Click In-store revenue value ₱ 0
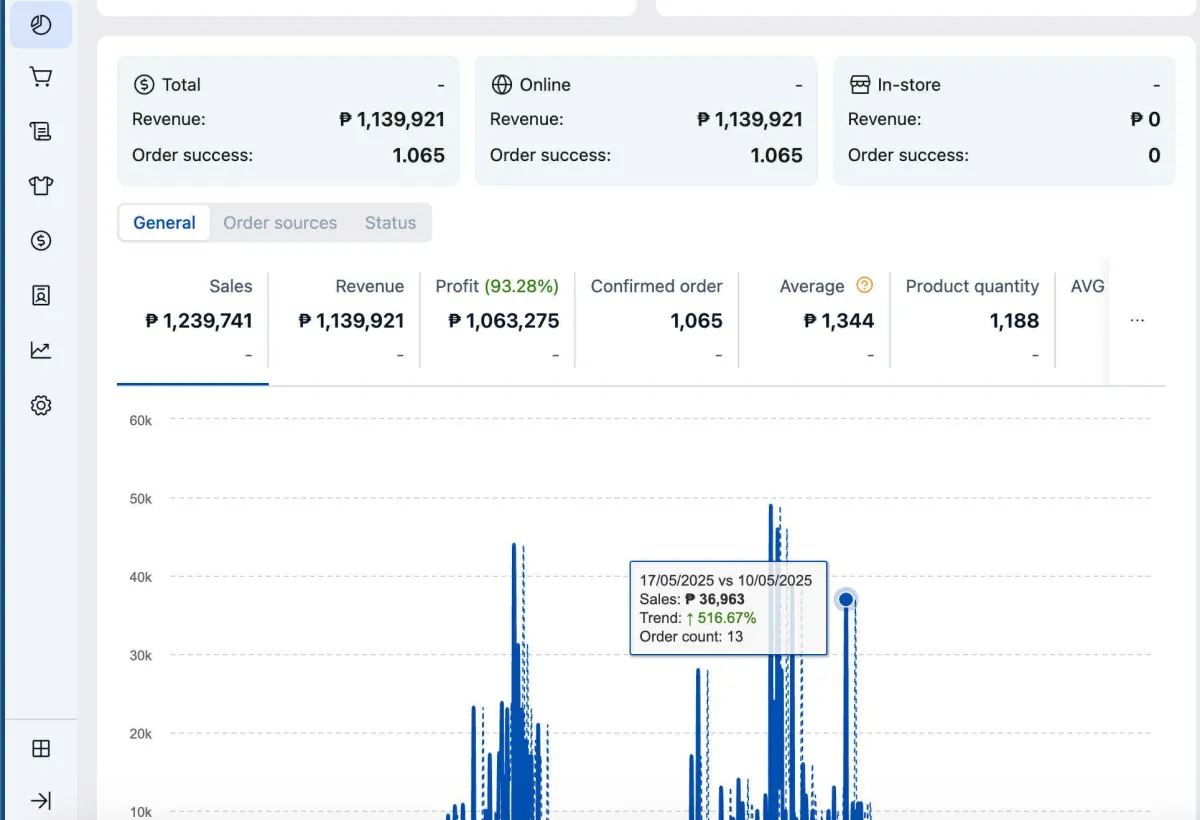 point(1145,119)
